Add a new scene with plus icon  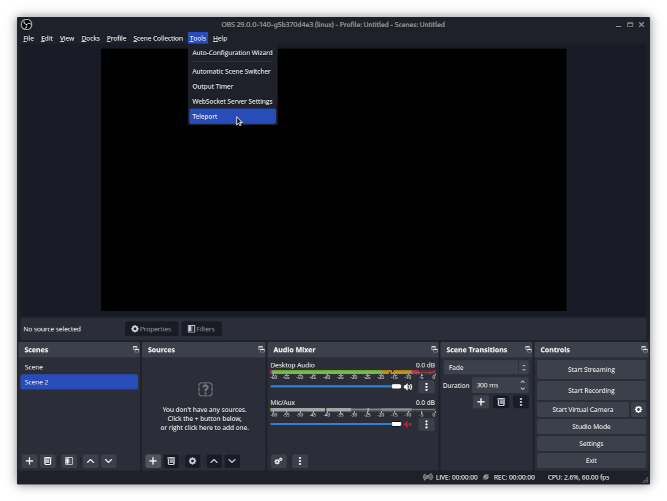pyautogui.click(x=29, y=461)
